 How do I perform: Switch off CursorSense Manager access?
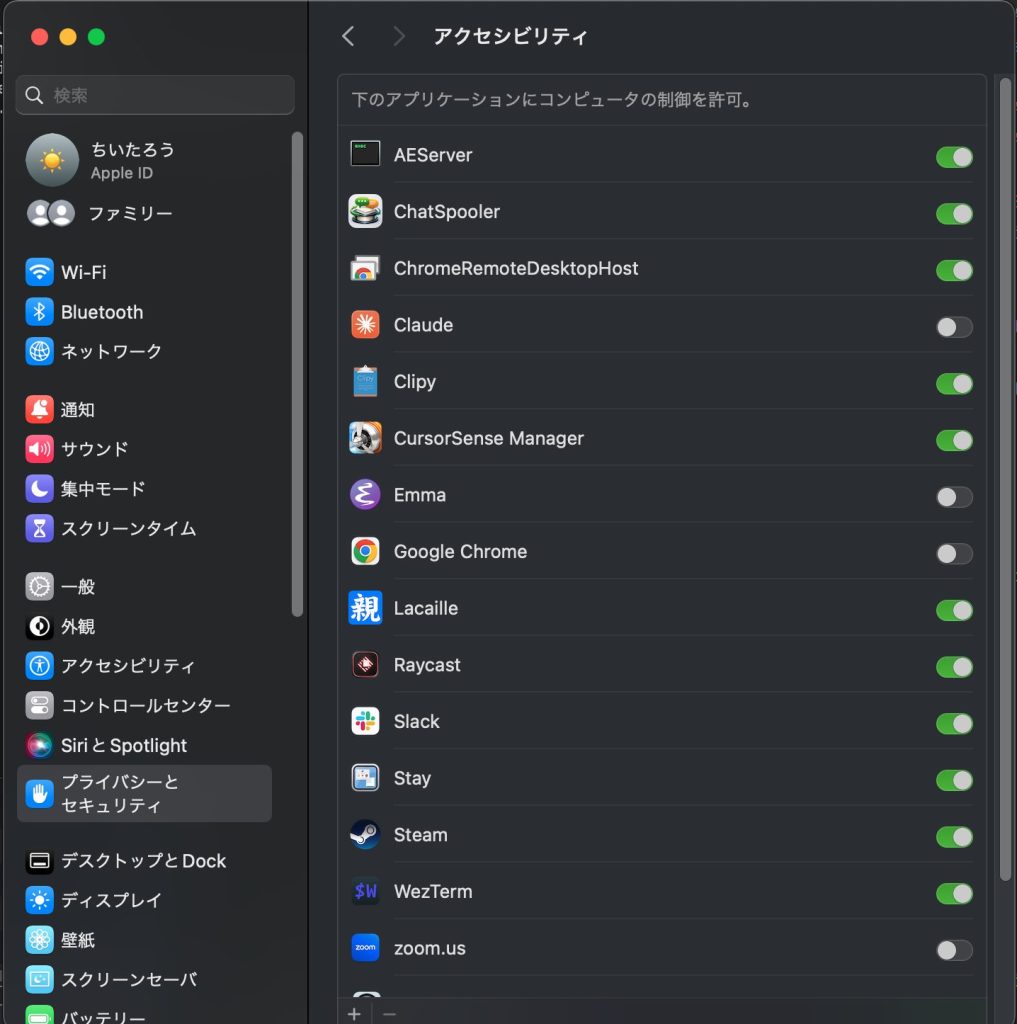954,441
